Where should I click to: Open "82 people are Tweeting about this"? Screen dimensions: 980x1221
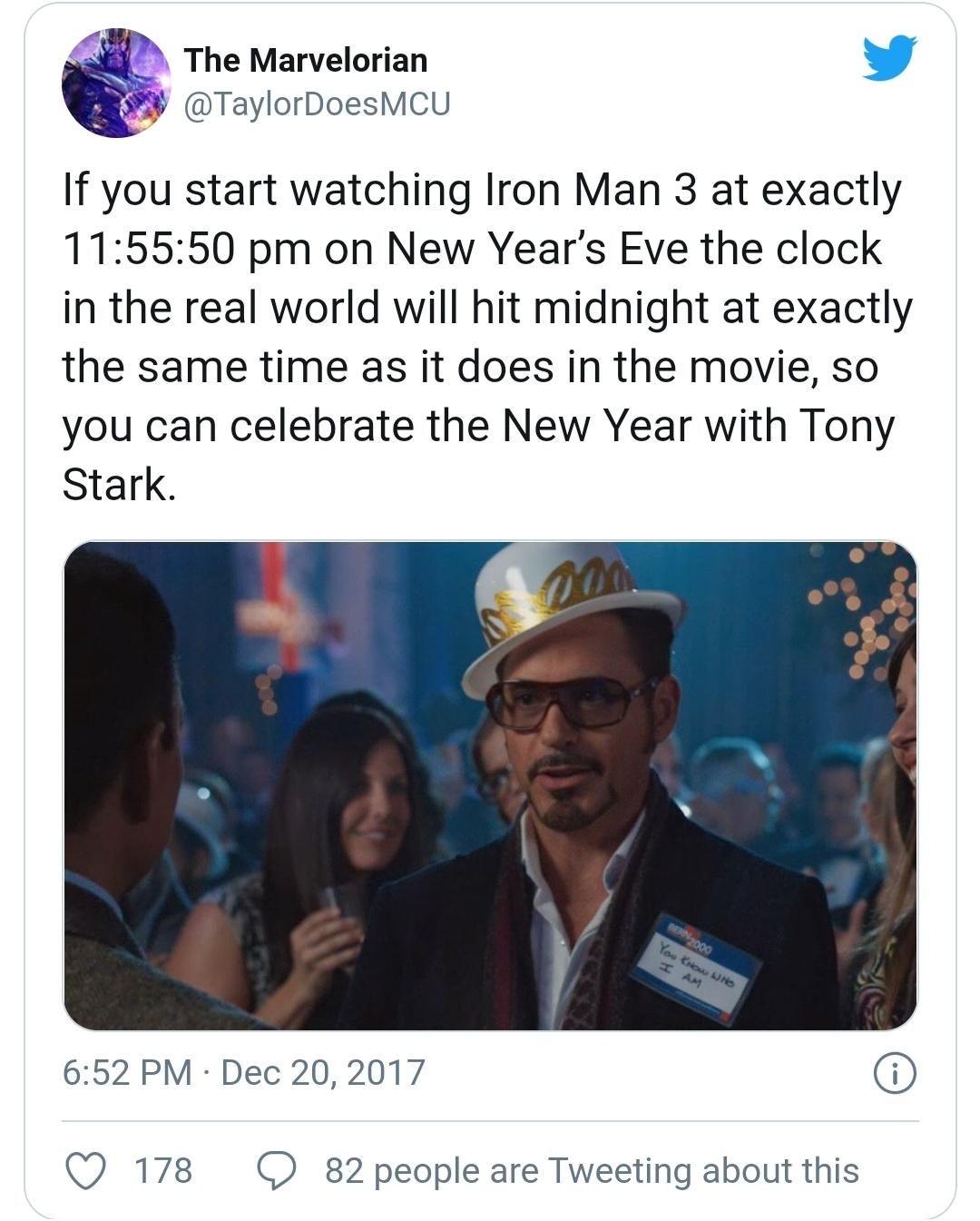pyautogui.click(x=592, y=1170)
